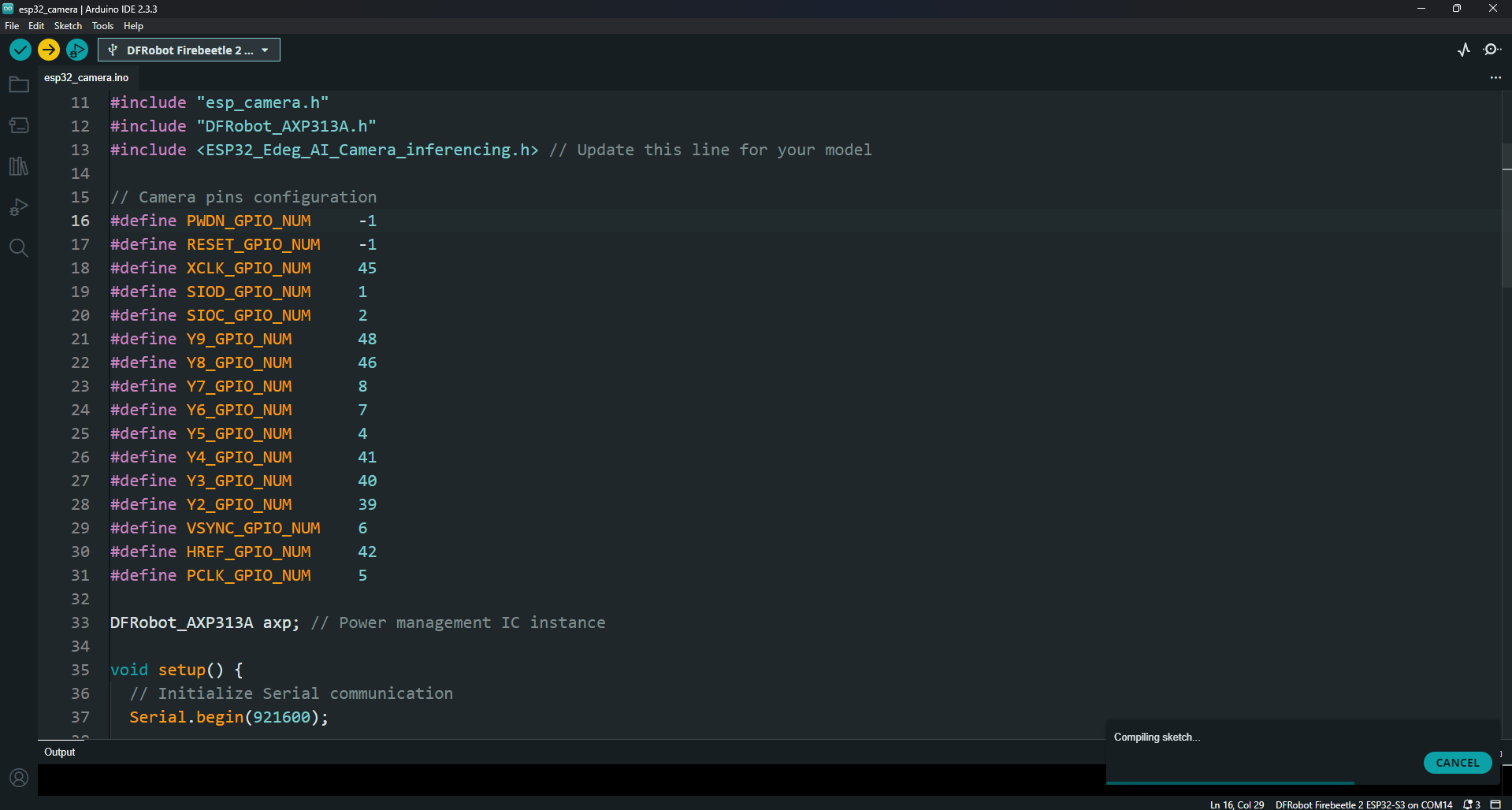Screen dimensions: 1512x810
Task: Click the Verify sketch checkmark button
Action: tap(20, 50)
